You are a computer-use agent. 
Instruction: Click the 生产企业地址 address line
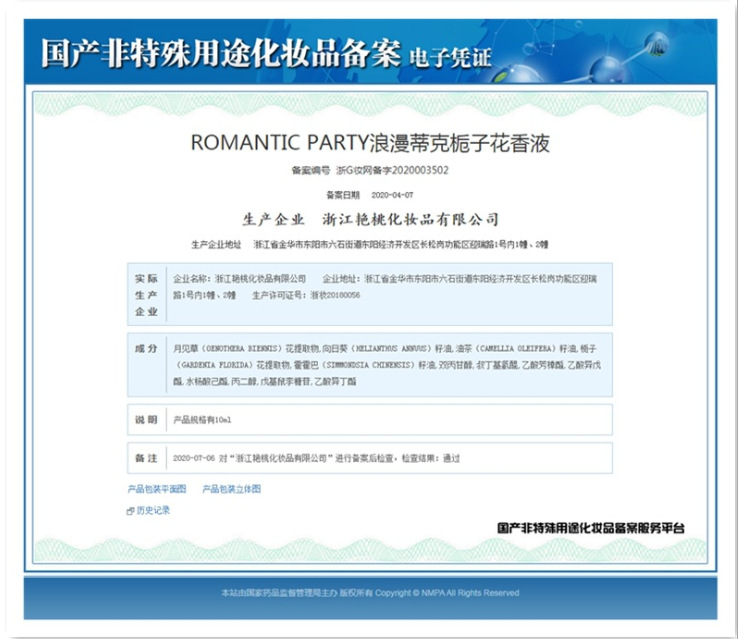(x=369, y=244)
